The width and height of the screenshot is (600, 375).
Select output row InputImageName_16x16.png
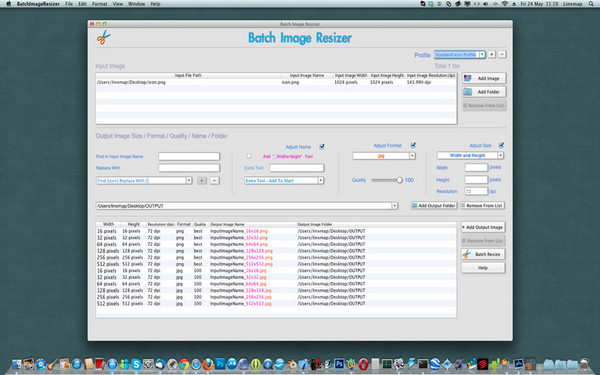(x=276, y=231)
